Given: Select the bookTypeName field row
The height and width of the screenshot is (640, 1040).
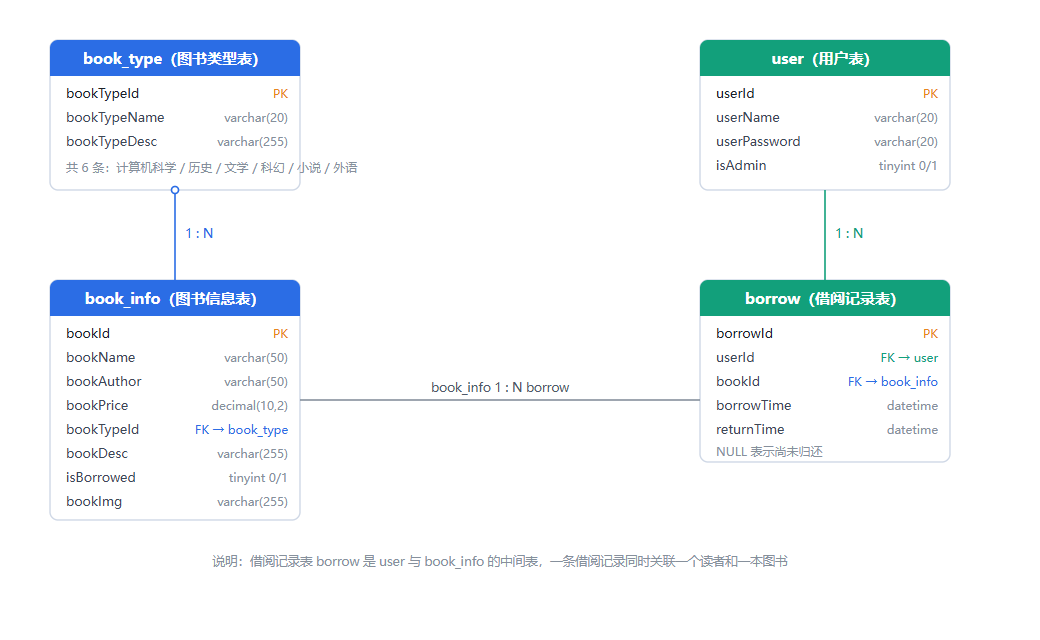Looking at the screenshot, I should (x=176, y=117).
